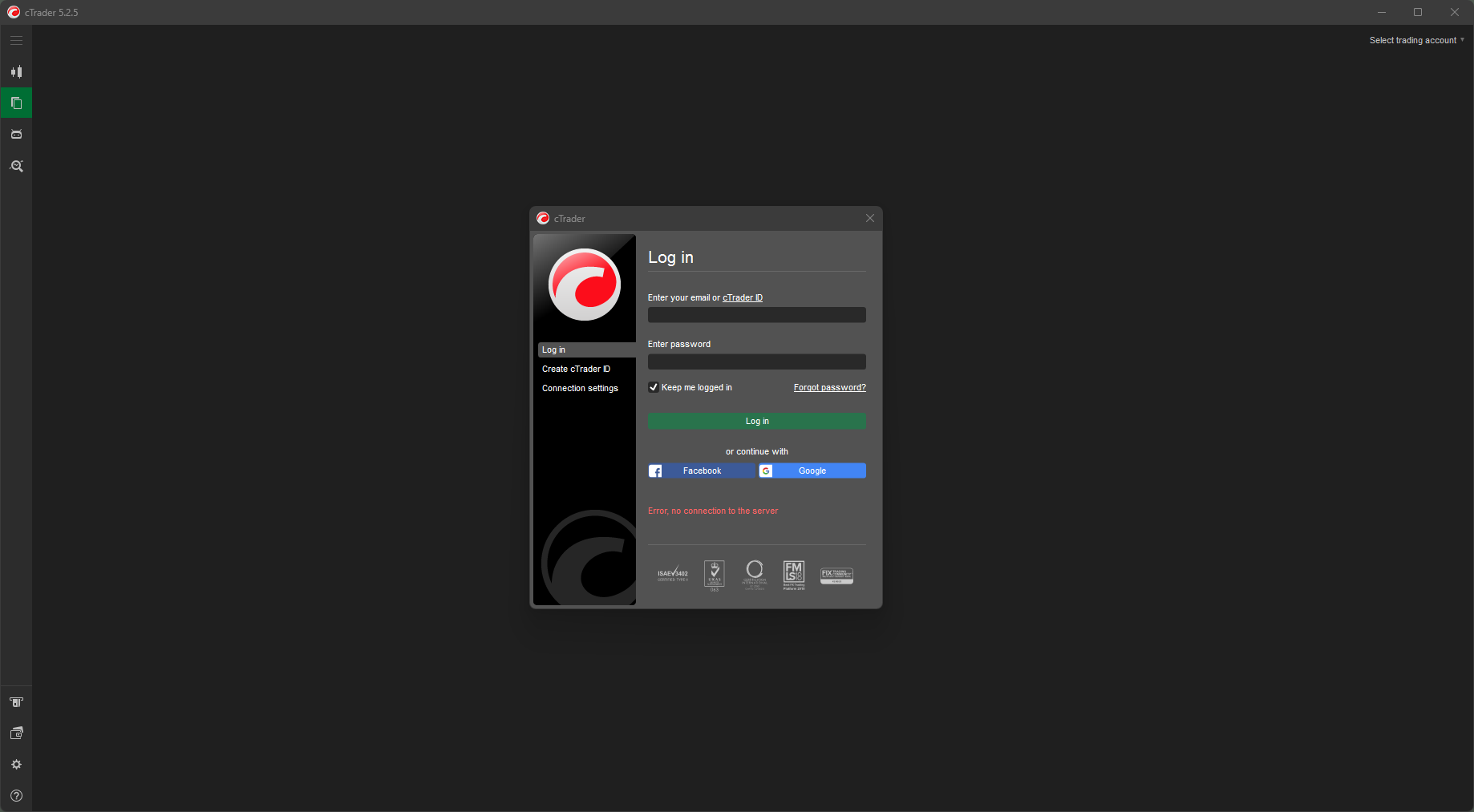Open the hamburger menu in sidebar
The height and width of the screenshot is (812, 1474).
(16, 40)
